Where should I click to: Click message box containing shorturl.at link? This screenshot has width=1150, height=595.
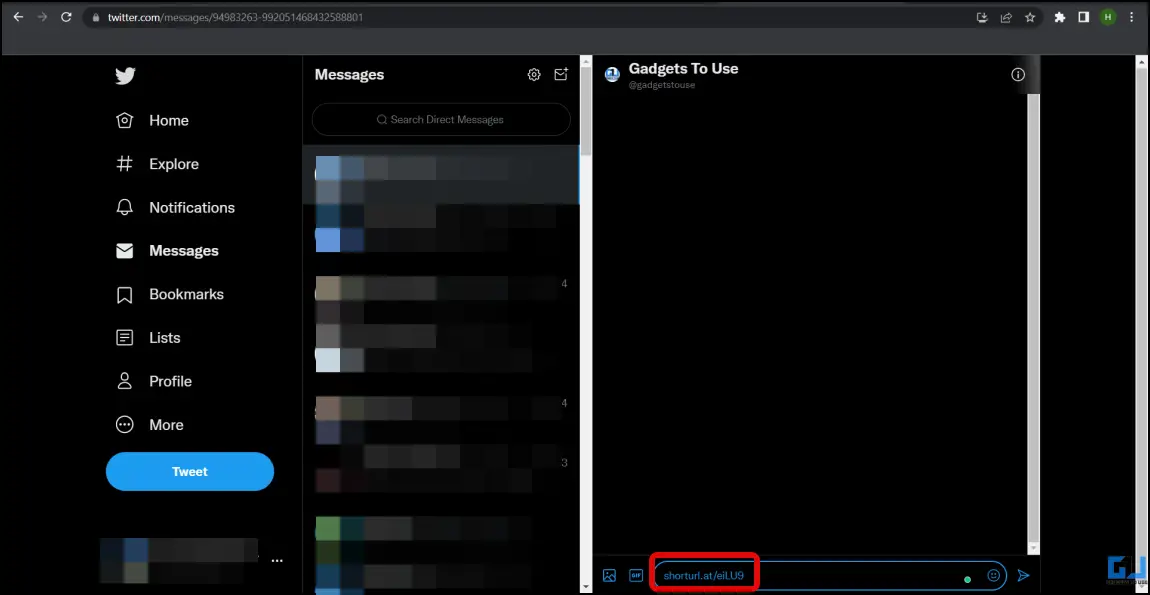pos(830,576)
